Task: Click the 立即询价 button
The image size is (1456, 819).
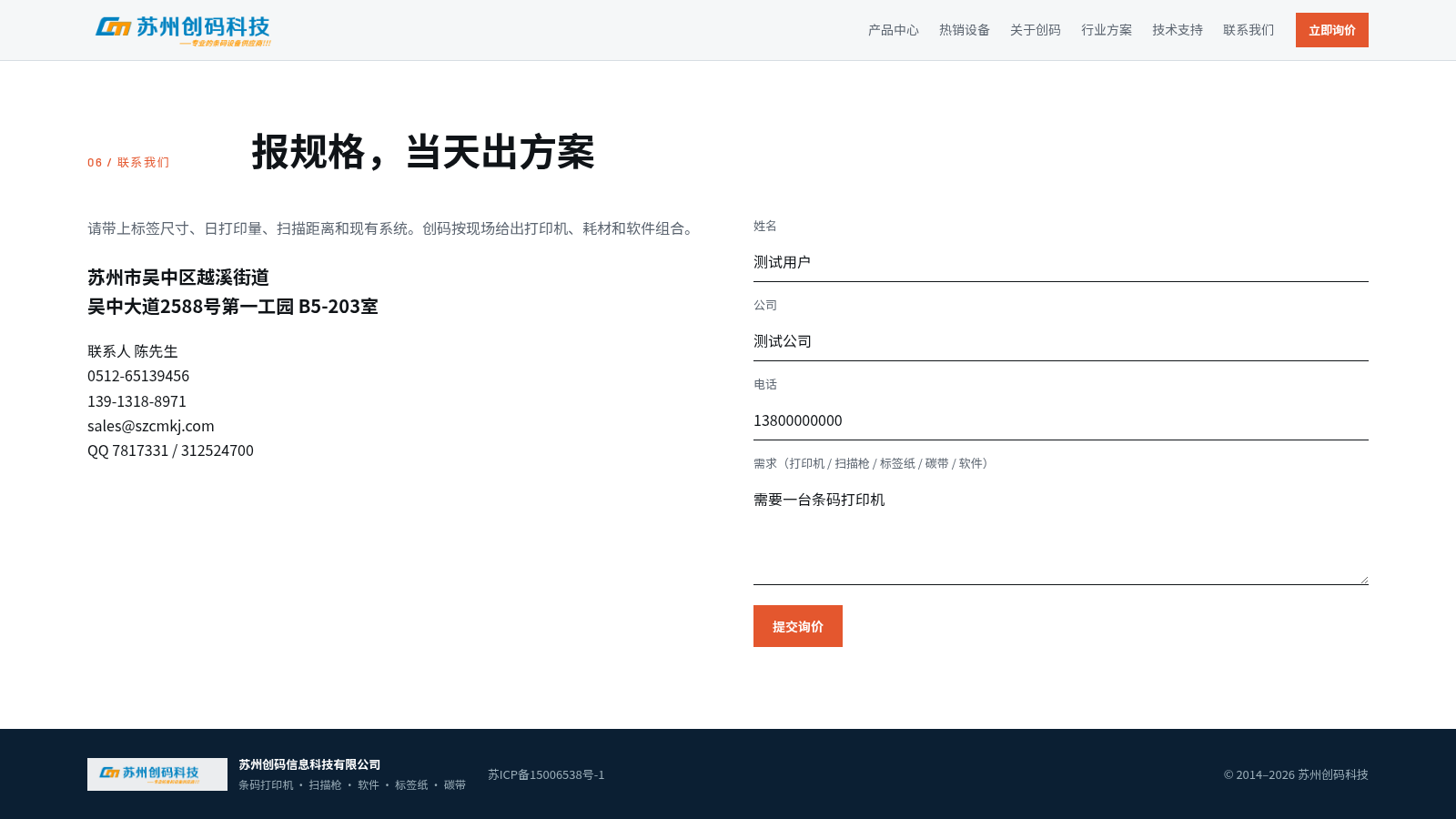Action: [x=1332, y=30]
